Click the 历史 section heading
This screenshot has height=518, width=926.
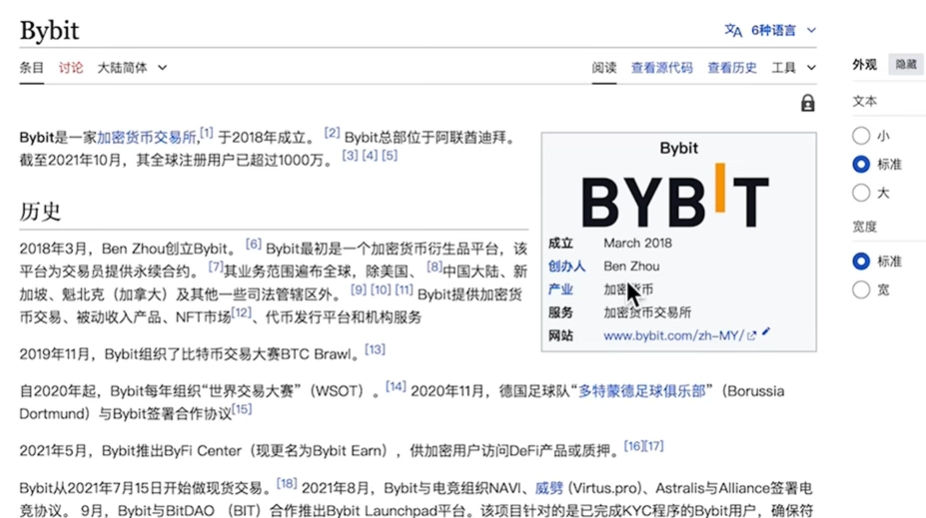[x=40, y=211]
